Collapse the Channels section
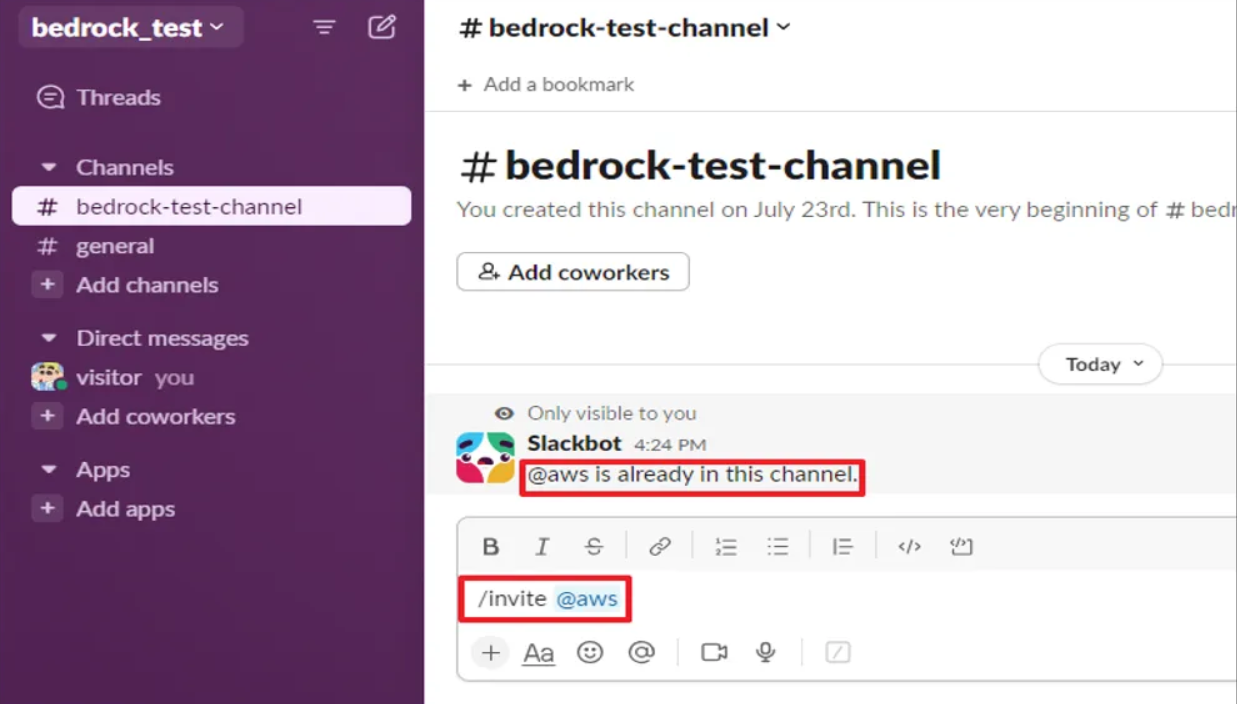Image resolution: width=1237 pixels, height=704 pixels. click(48, 167)
